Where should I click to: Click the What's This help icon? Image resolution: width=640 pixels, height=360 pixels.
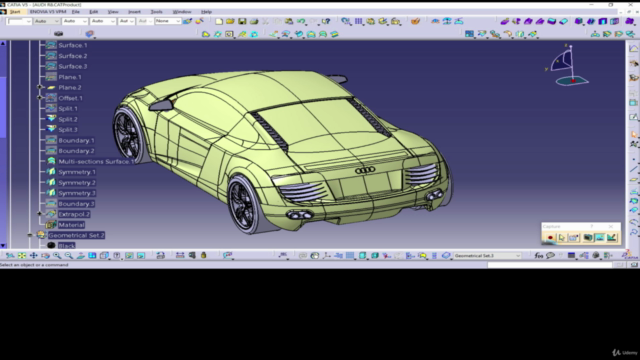point(326,21)
